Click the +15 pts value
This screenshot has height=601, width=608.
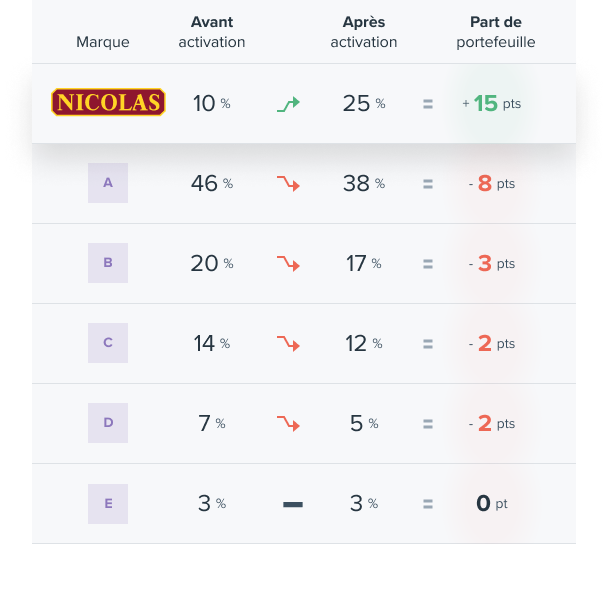click(x=492, y=104)
